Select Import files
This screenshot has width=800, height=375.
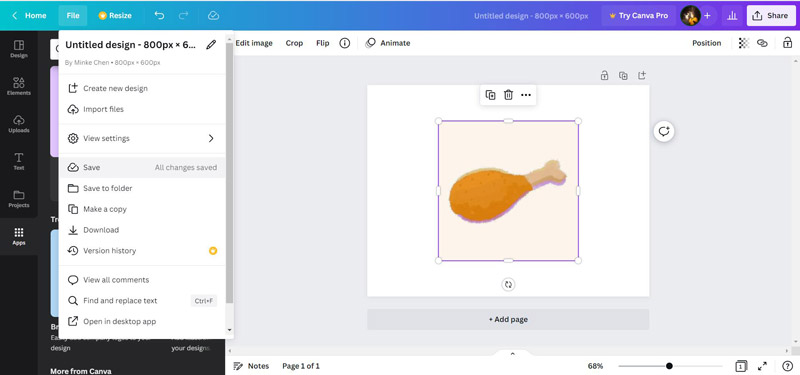pyautogui.click(x=142, y=109)
